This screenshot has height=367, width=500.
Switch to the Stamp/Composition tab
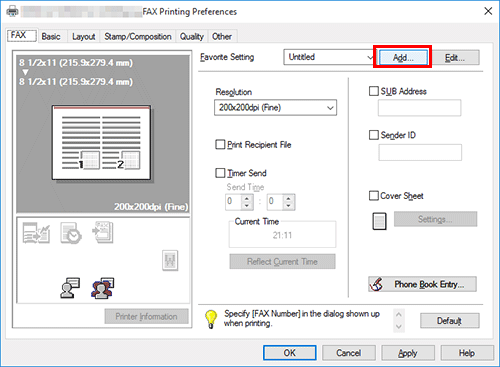[138, 36]
